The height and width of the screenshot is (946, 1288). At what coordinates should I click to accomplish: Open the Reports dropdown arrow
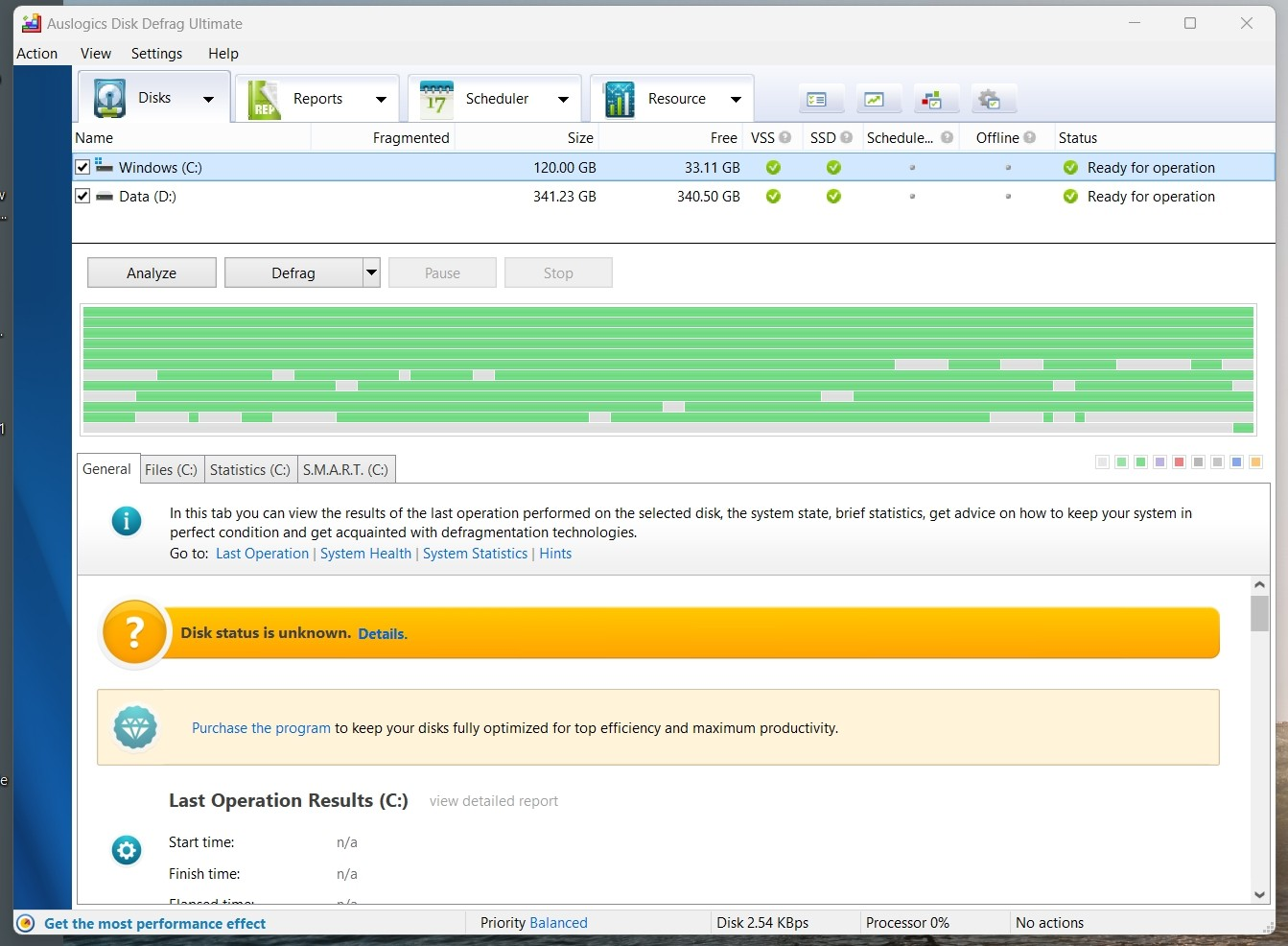click(381, 100)
